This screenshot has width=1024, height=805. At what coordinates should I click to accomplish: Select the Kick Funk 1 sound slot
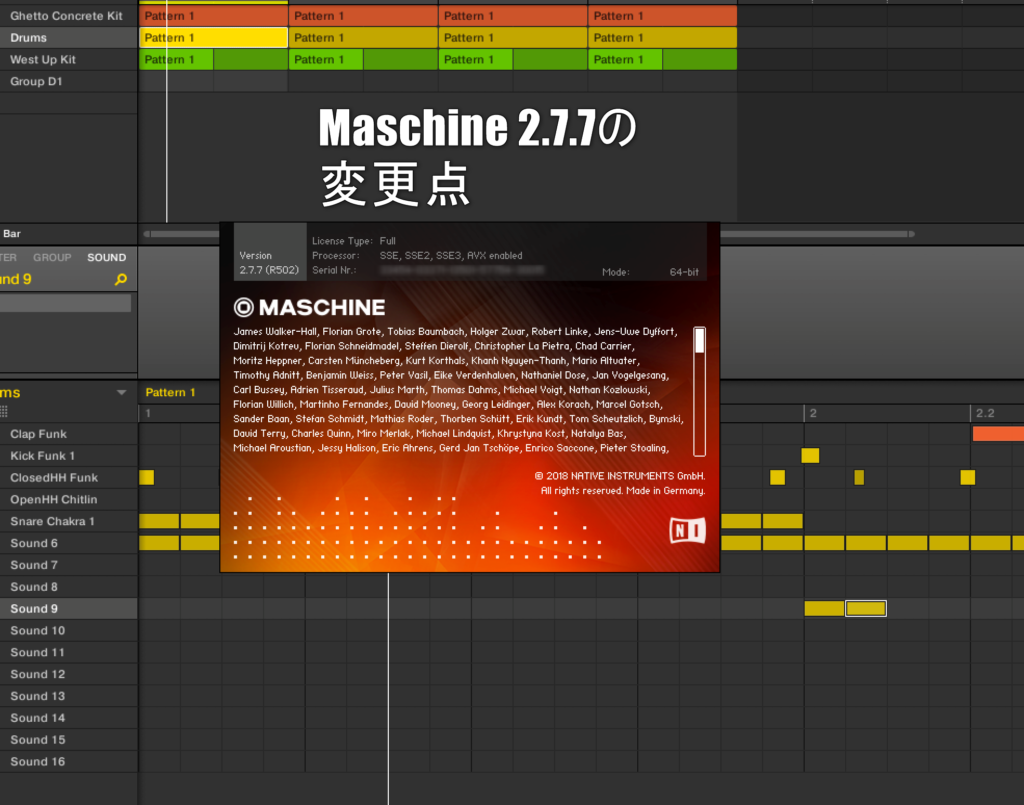(42, 456)
